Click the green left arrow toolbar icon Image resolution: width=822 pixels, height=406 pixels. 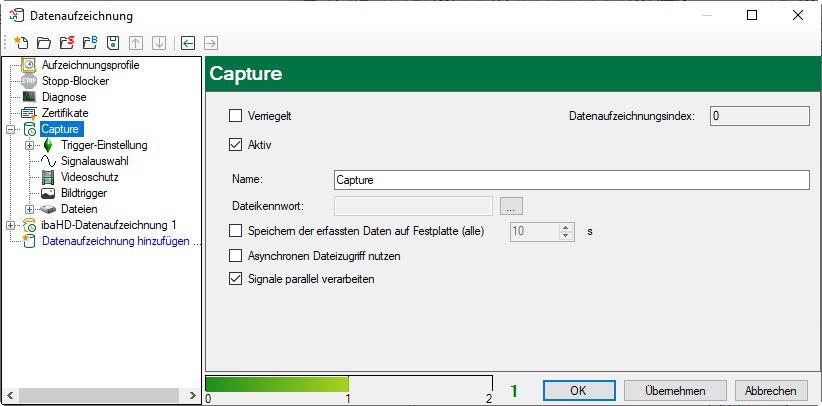[x=187, y=43]
